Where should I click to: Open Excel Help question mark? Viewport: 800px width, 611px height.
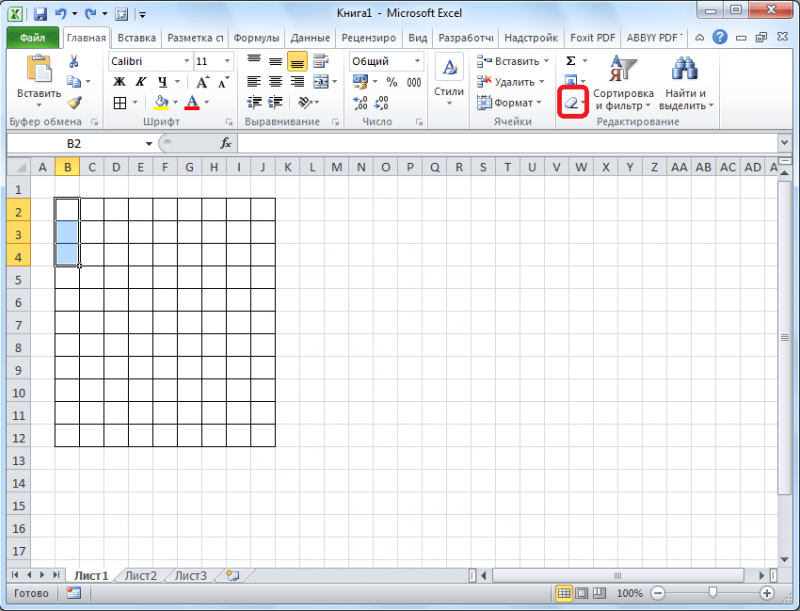pyautogui.click(x=720, y=37)
